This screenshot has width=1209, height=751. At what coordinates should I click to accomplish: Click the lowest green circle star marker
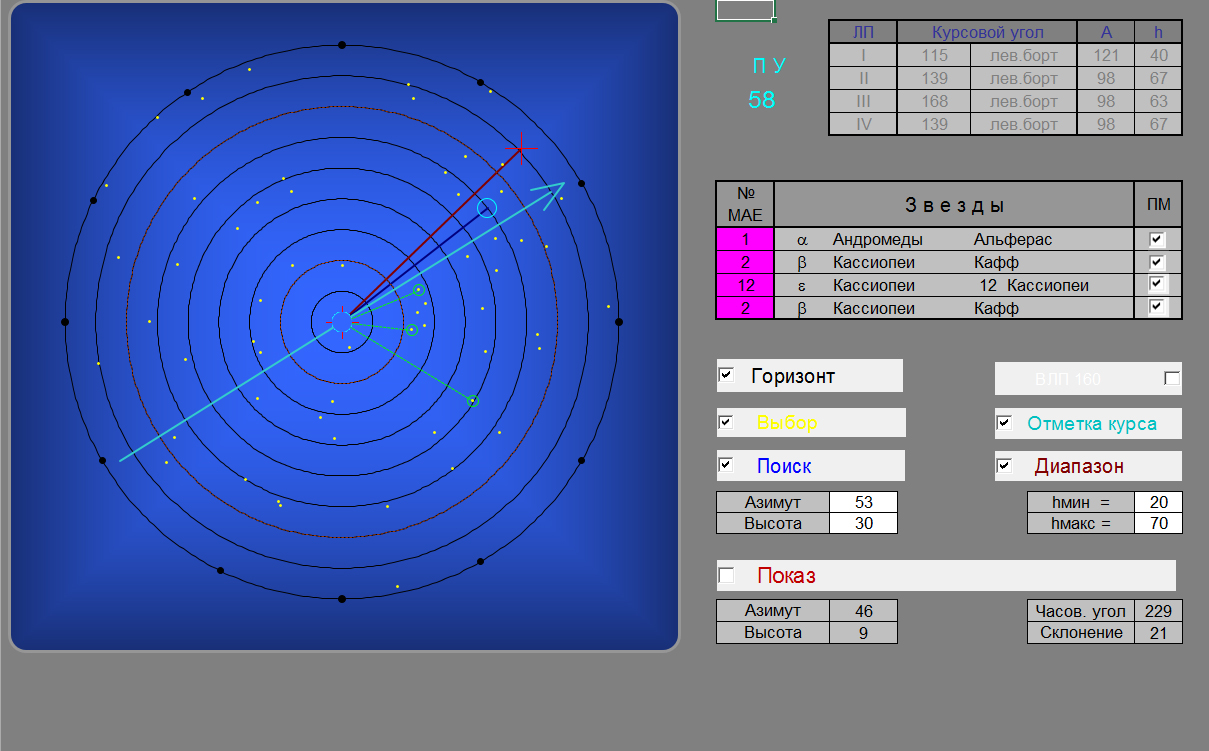[473, 401]
